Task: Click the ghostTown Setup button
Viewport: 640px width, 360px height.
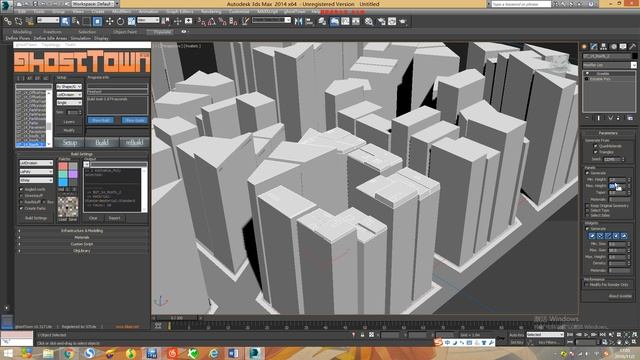Action: [69, 142]
